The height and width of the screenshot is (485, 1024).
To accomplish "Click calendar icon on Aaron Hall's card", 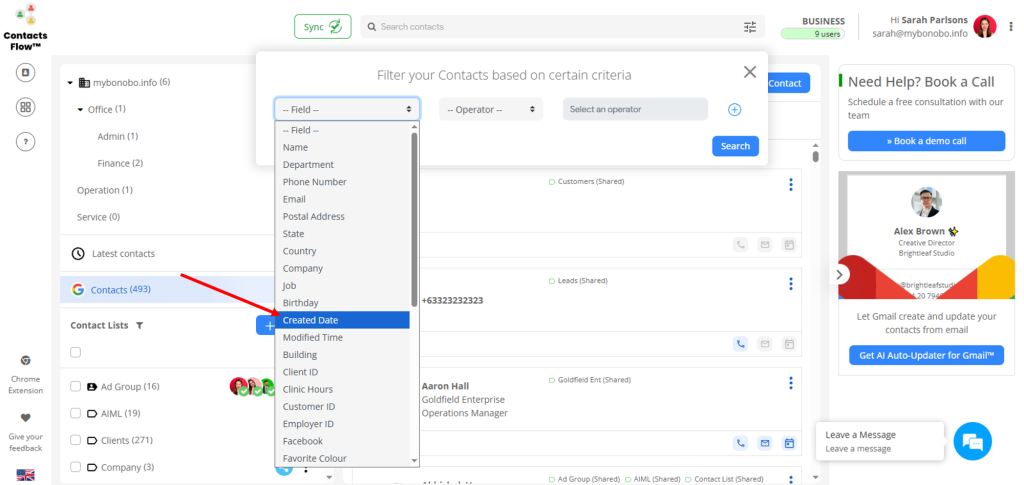I will (x=788, y=442).
